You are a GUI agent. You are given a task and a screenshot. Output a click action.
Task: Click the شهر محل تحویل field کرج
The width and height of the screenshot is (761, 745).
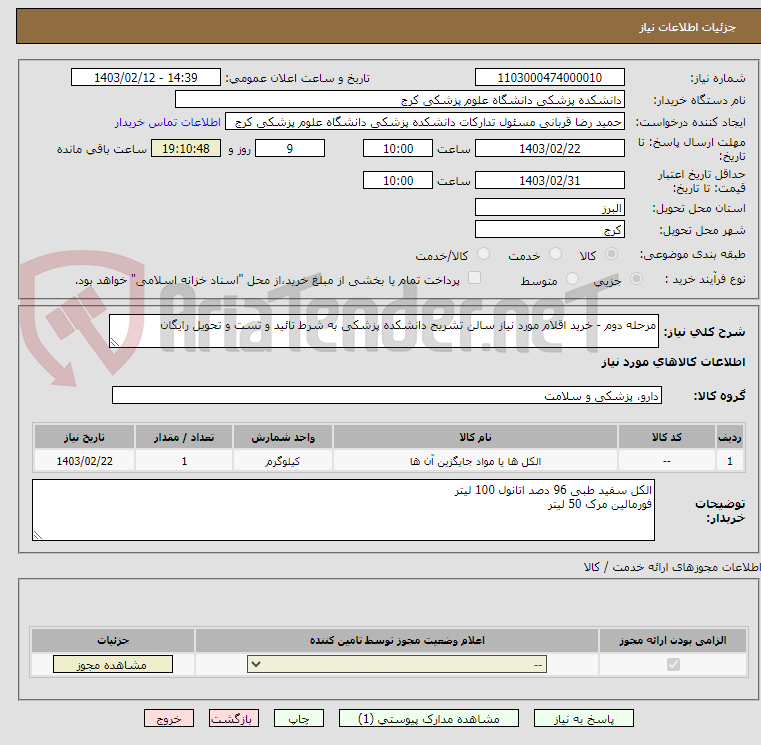coord(549,230)
